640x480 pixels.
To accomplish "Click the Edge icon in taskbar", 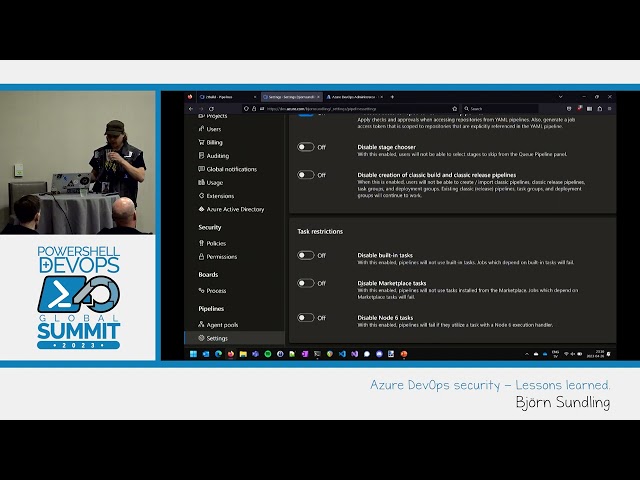I will click(x=218, y=354).
